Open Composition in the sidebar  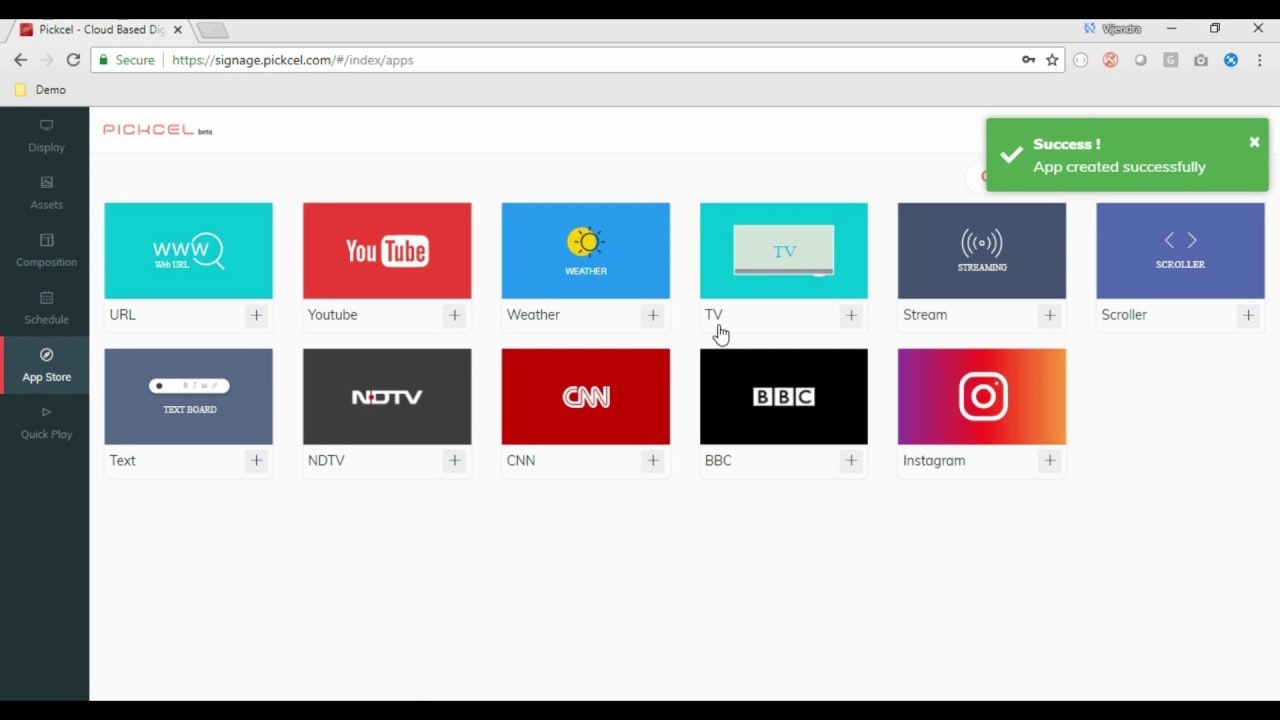click(x=45, y=251)
